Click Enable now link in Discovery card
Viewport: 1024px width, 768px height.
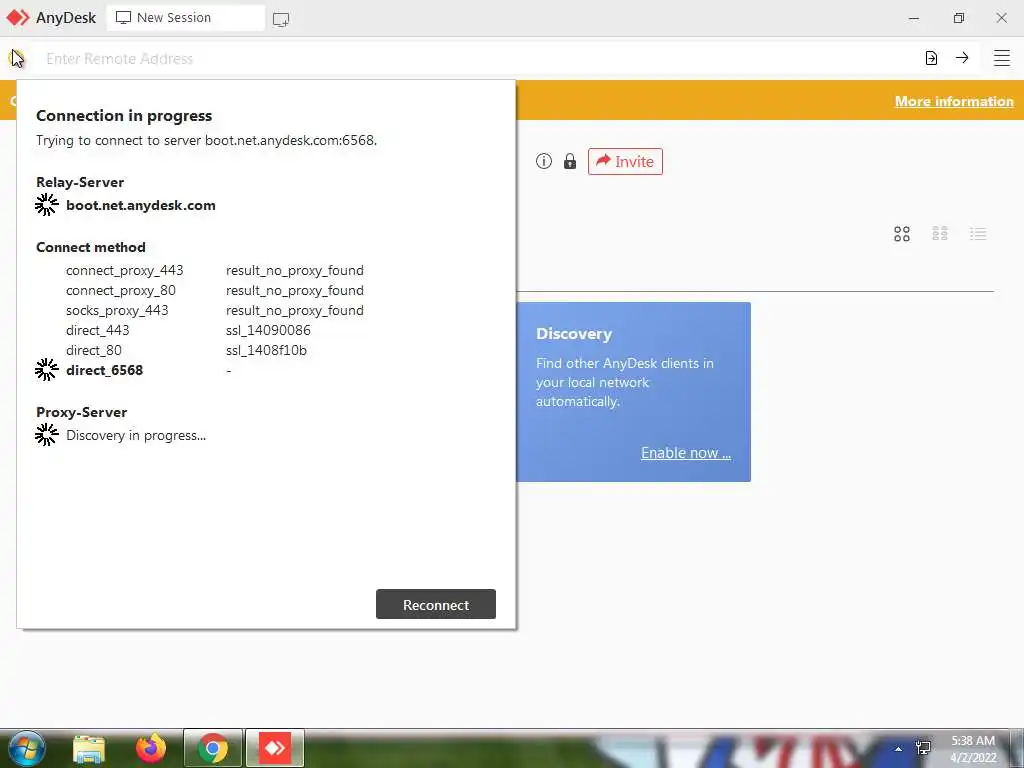click(686, 453)
